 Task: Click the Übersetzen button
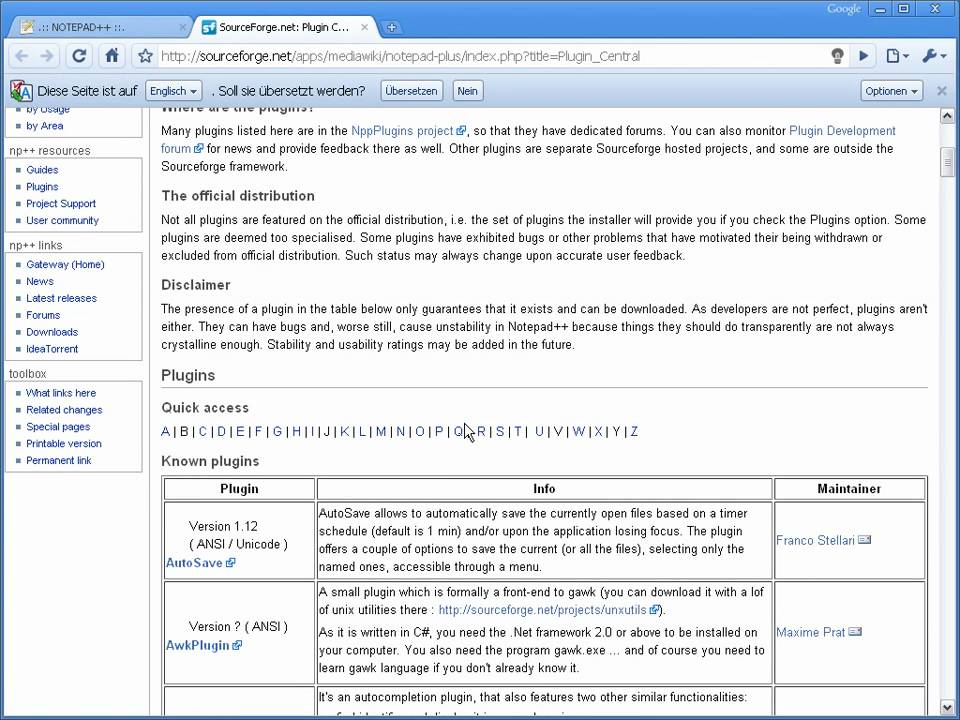411,91
